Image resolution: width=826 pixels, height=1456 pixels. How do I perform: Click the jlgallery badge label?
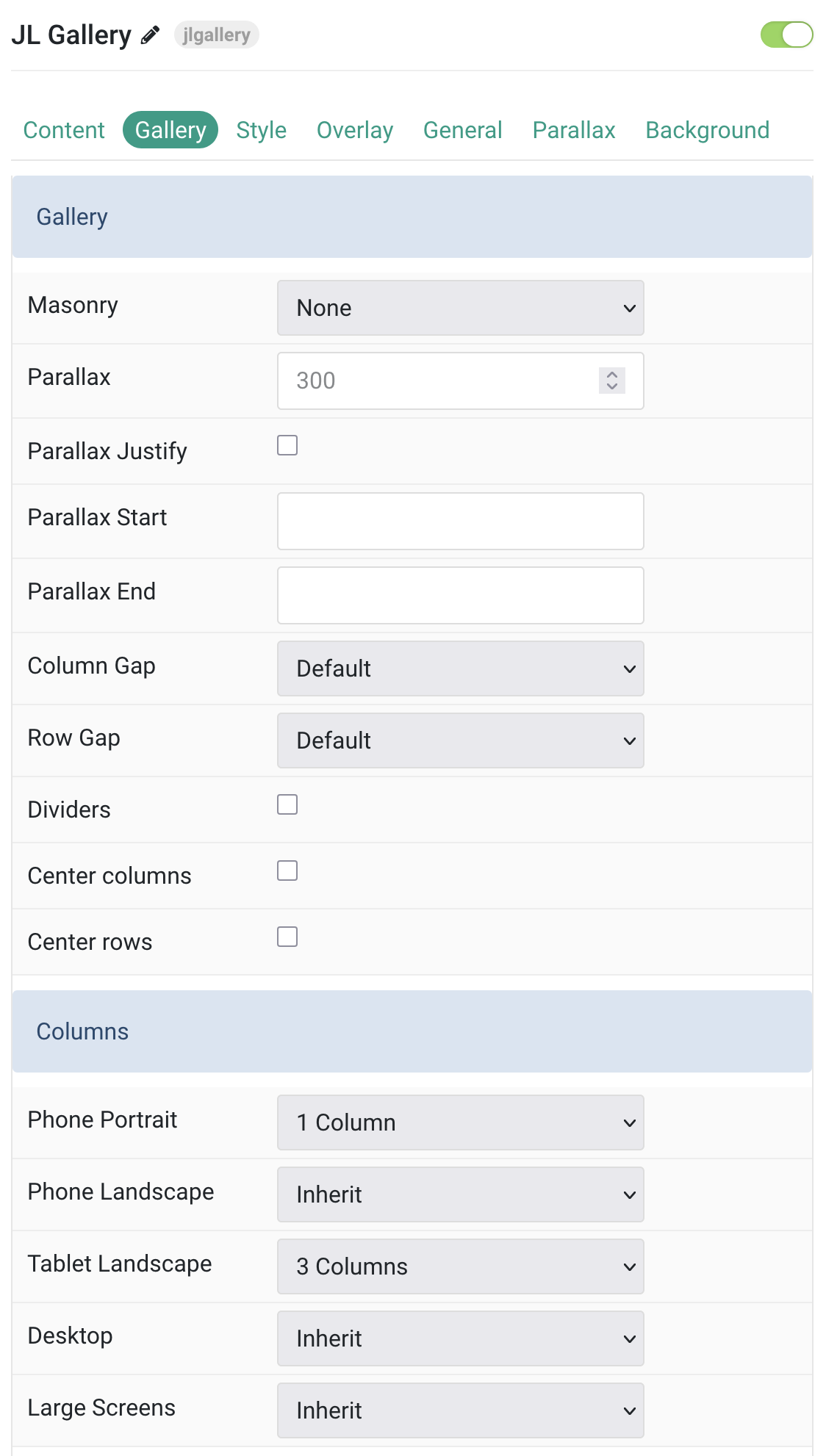(217, 35)
